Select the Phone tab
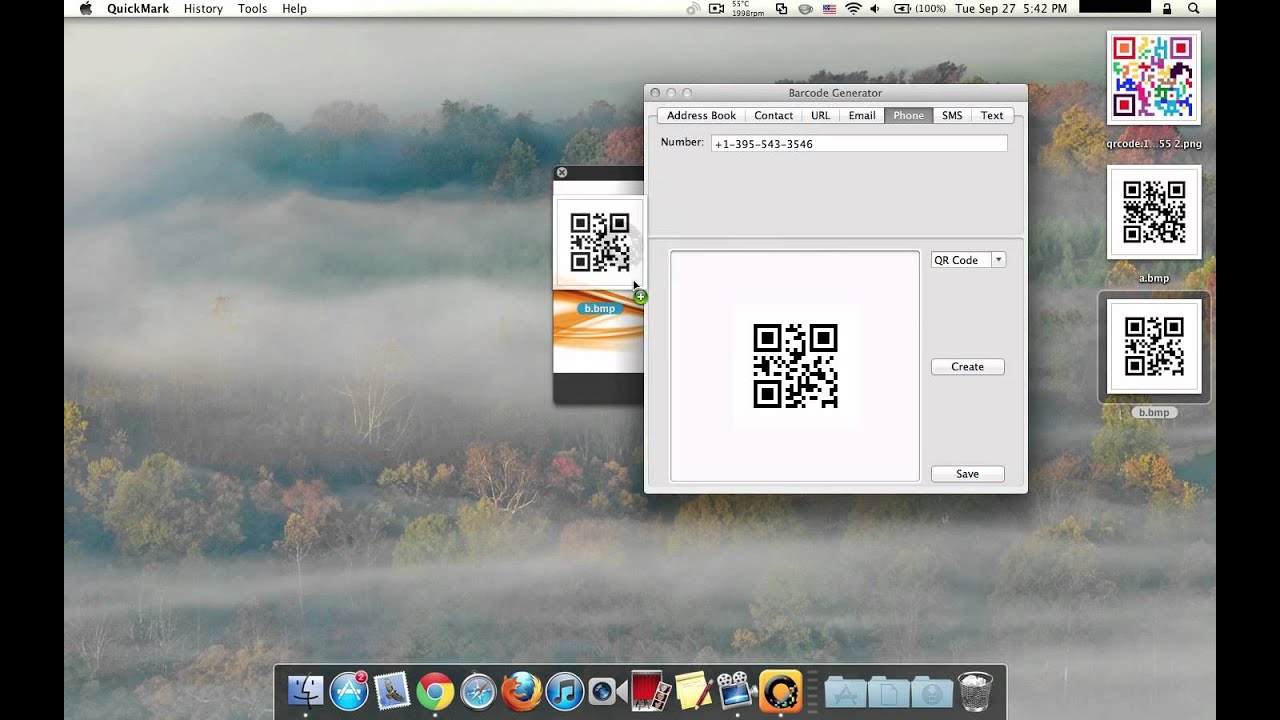 click(x=909, y=116)
